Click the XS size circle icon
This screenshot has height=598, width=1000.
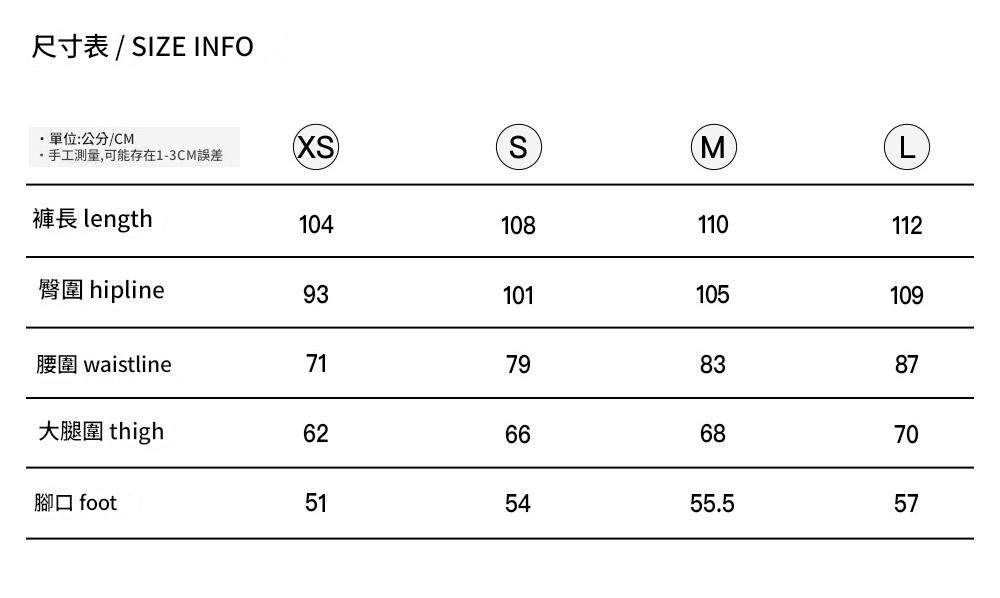tap(316, 148)
